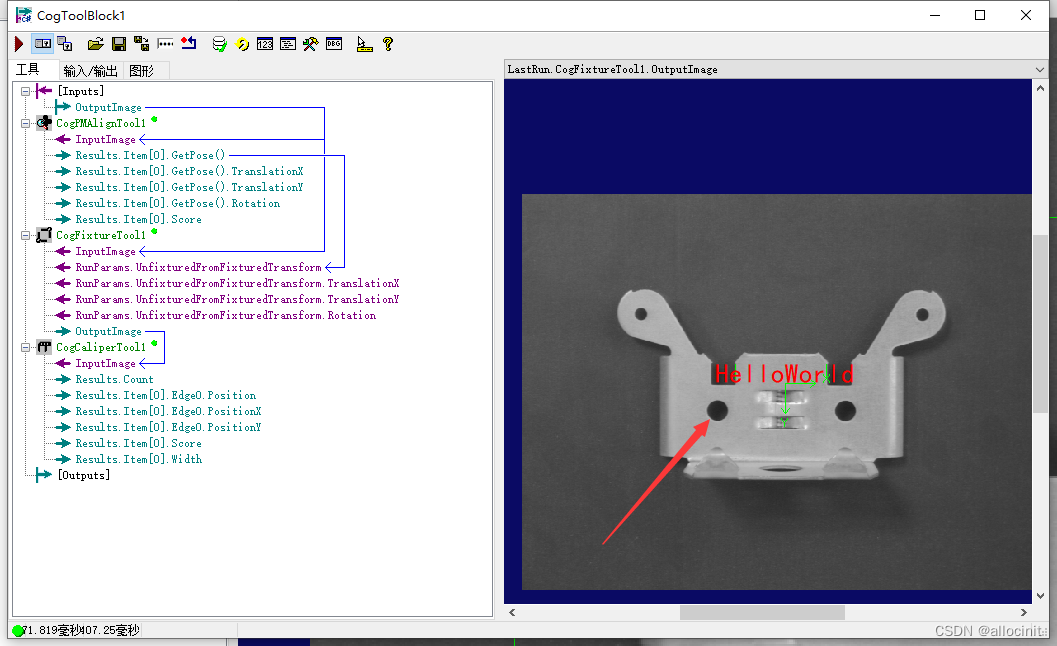The height and width of the screenshot is (646, 1057).
Task: Open the hammer and wrench tools icon
Action: 311,45
